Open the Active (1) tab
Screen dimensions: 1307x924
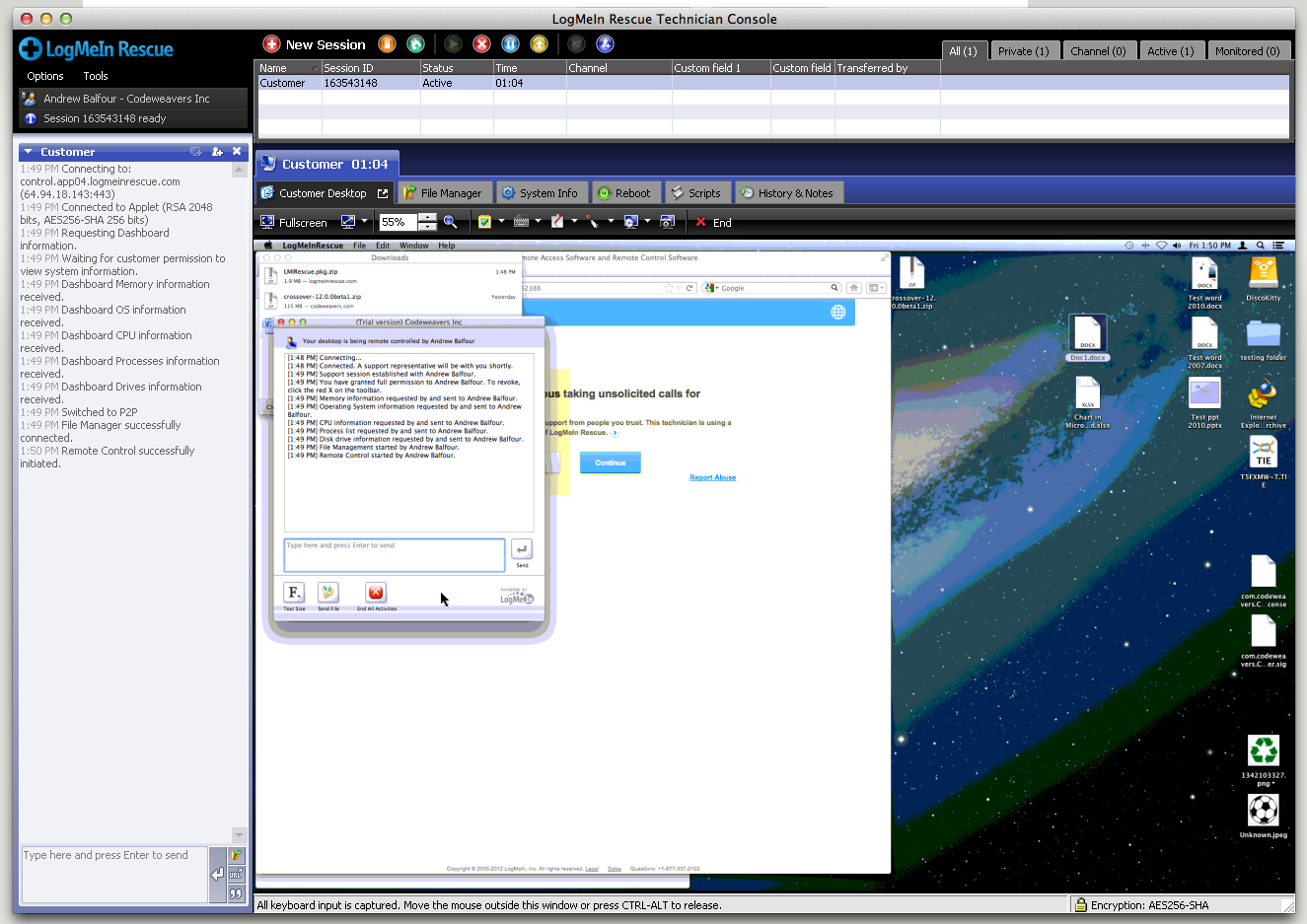(x=1170, y=51)
